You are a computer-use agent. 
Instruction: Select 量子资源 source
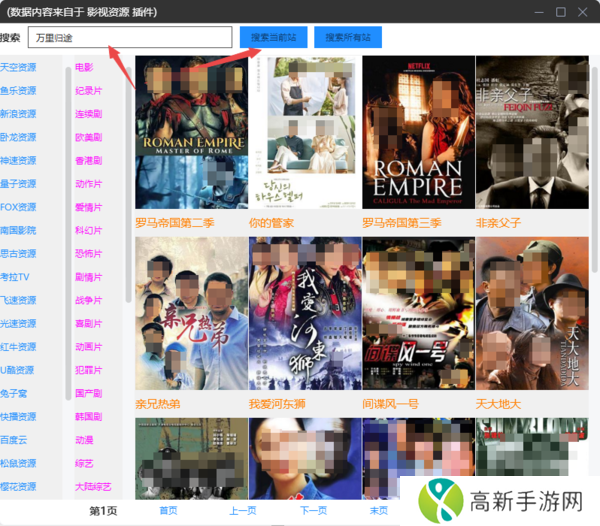pos(18,184)
